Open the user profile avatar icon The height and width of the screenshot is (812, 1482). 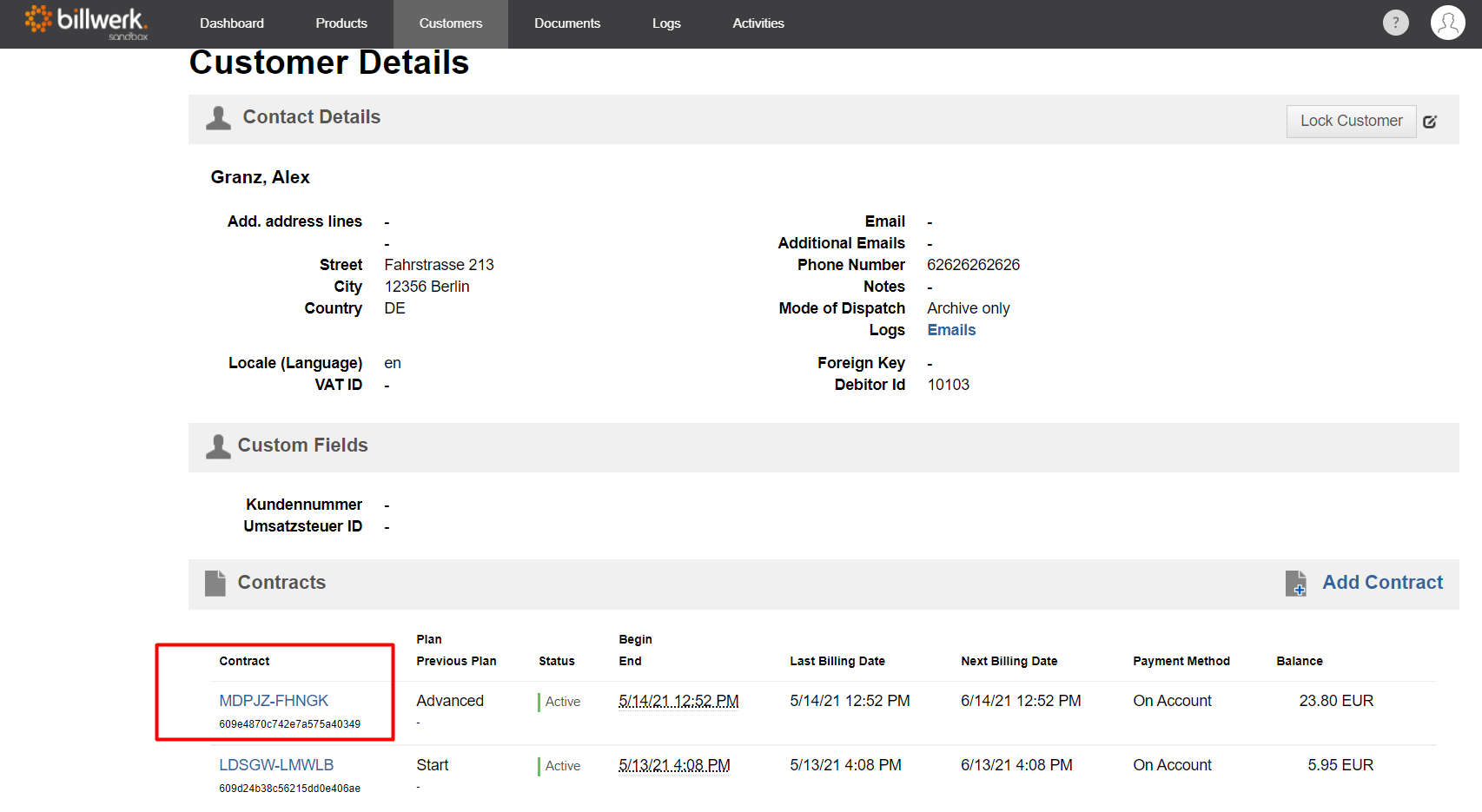(1447, 23)
